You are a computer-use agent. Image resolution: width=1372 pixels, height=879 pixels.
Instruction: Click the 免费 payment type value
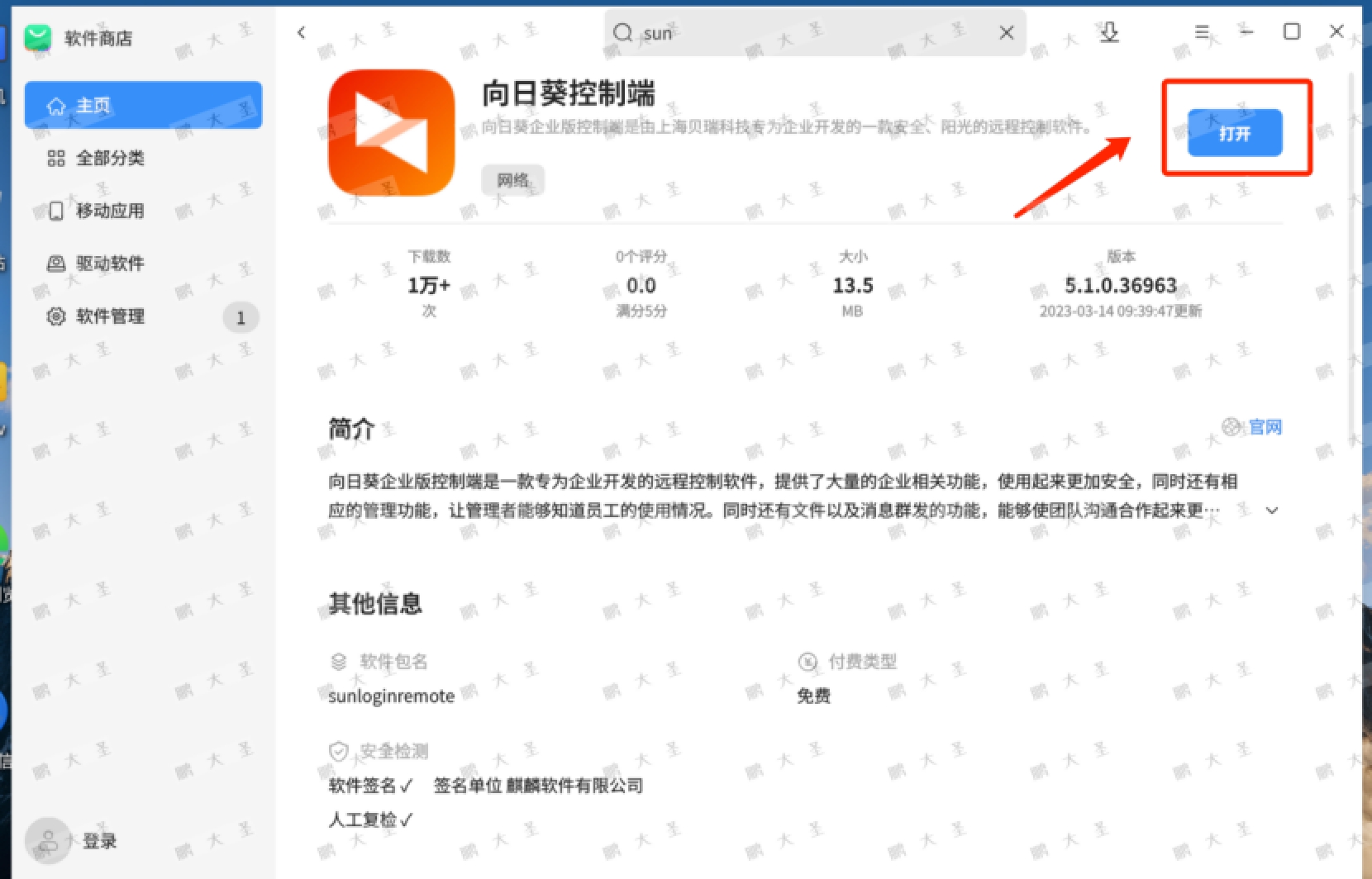click(x=813, y=696)
